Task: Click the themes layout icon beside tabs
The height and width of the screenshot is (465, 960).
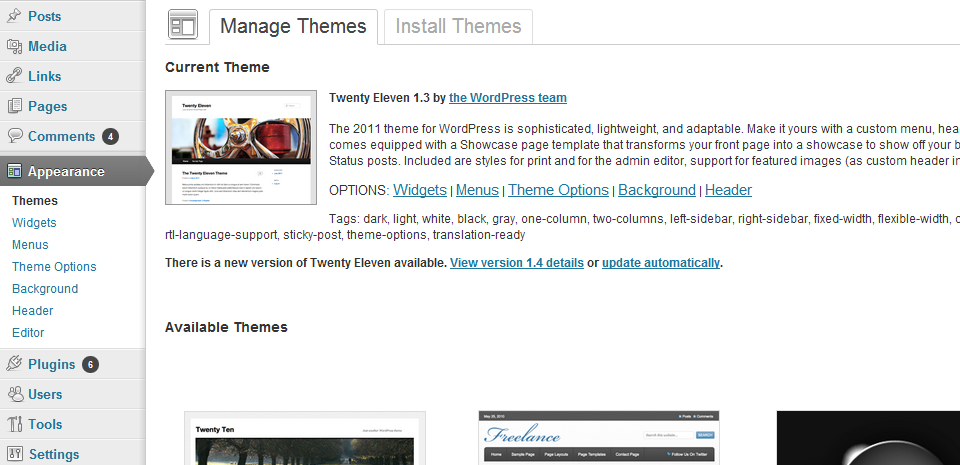Action: click(x=182, y=25)
